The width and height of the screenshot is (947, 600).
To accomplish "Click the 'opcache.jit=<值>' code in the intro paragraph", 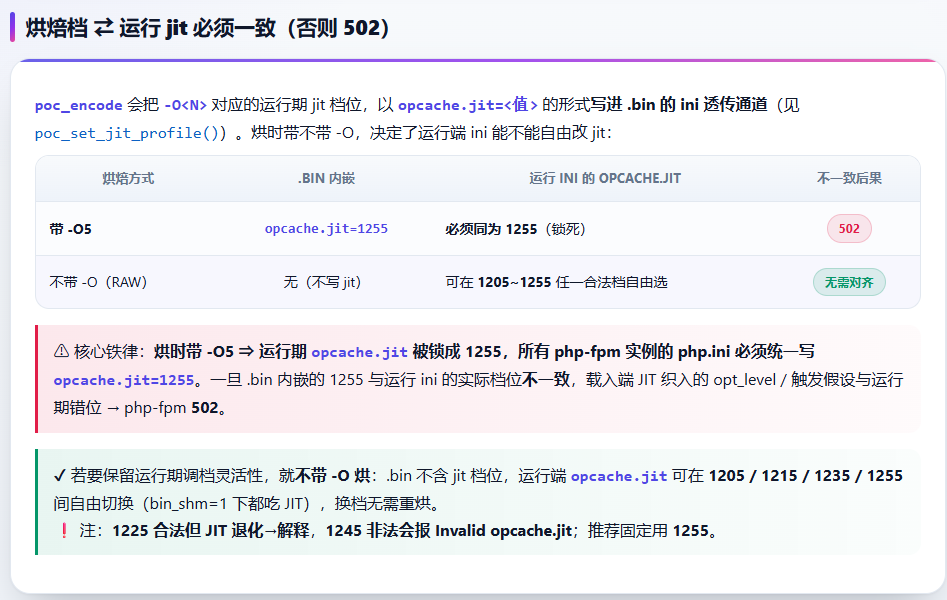I will [x=467, y=105].
